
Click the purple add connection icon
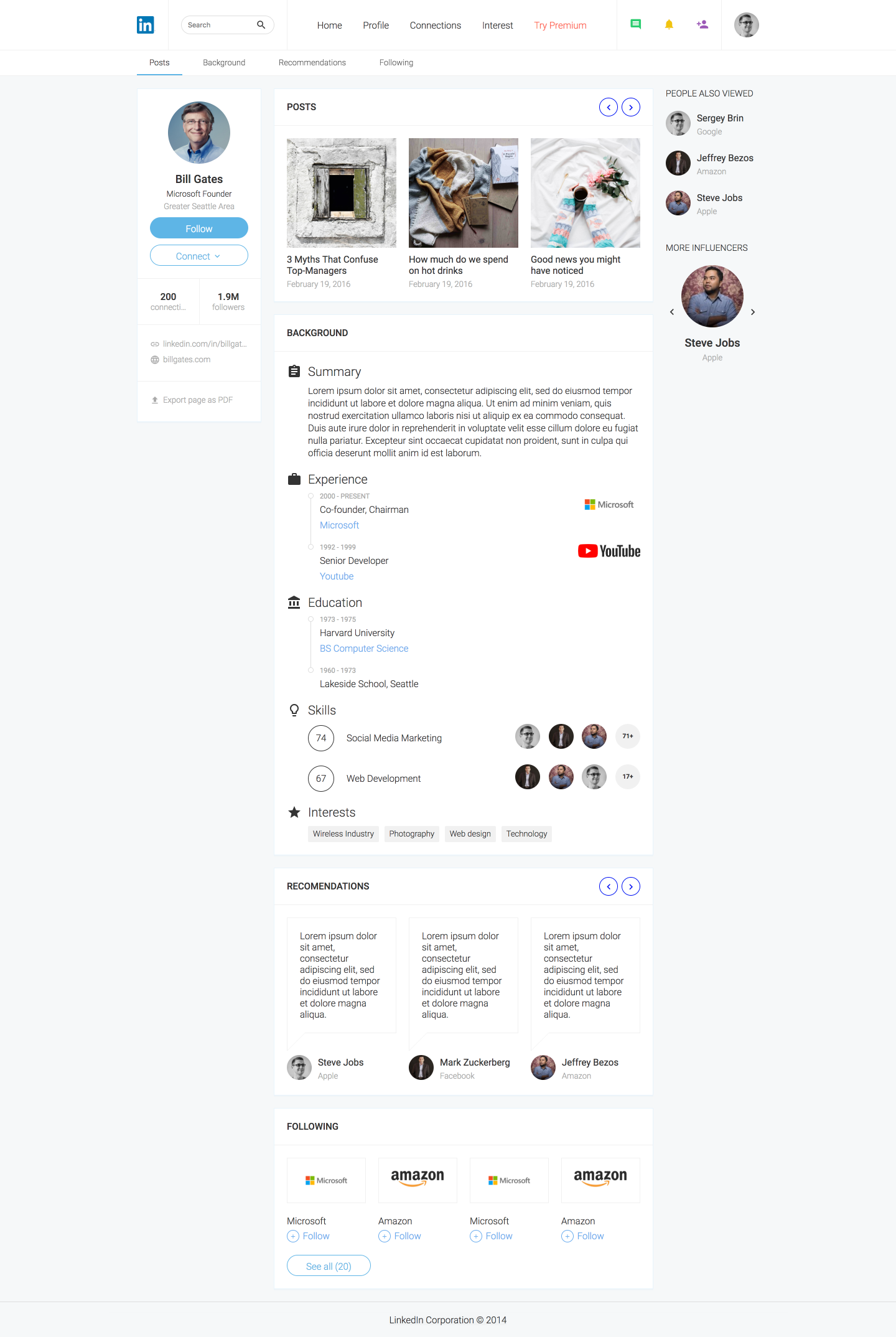point(702,24)
